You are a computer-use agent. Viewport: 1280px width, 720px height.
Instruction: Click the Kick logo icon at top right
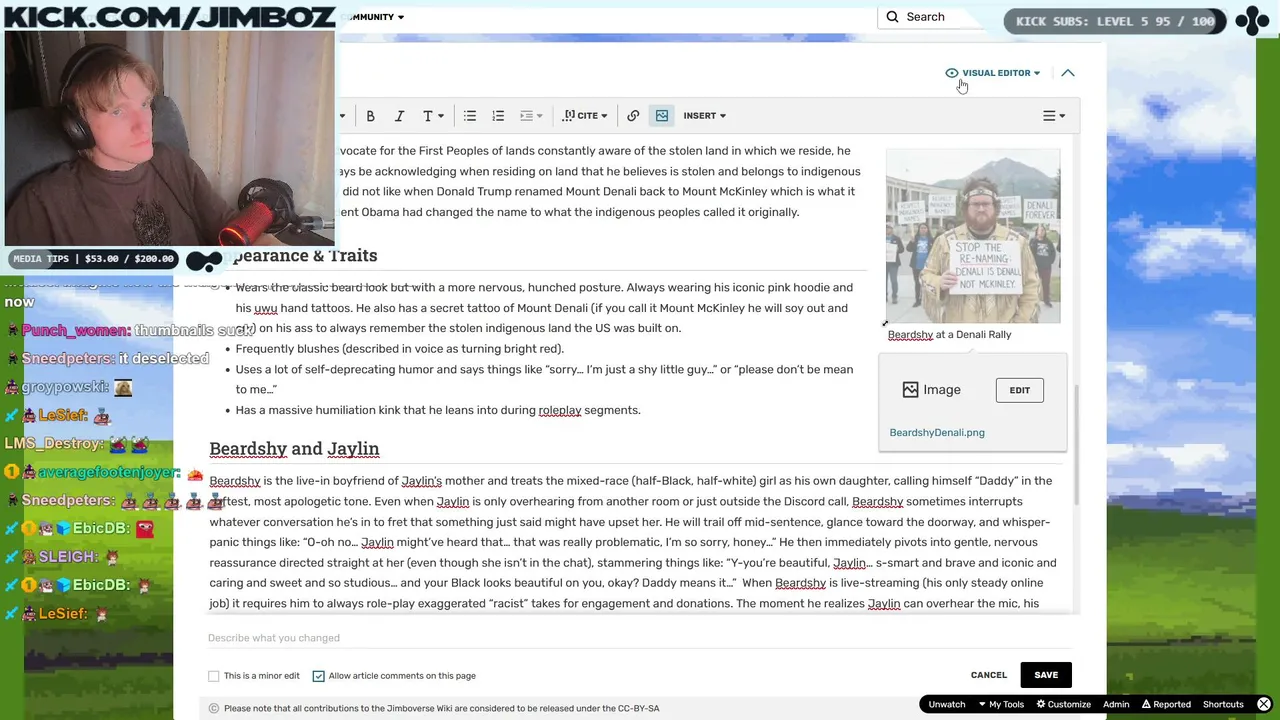(1252, 20)
